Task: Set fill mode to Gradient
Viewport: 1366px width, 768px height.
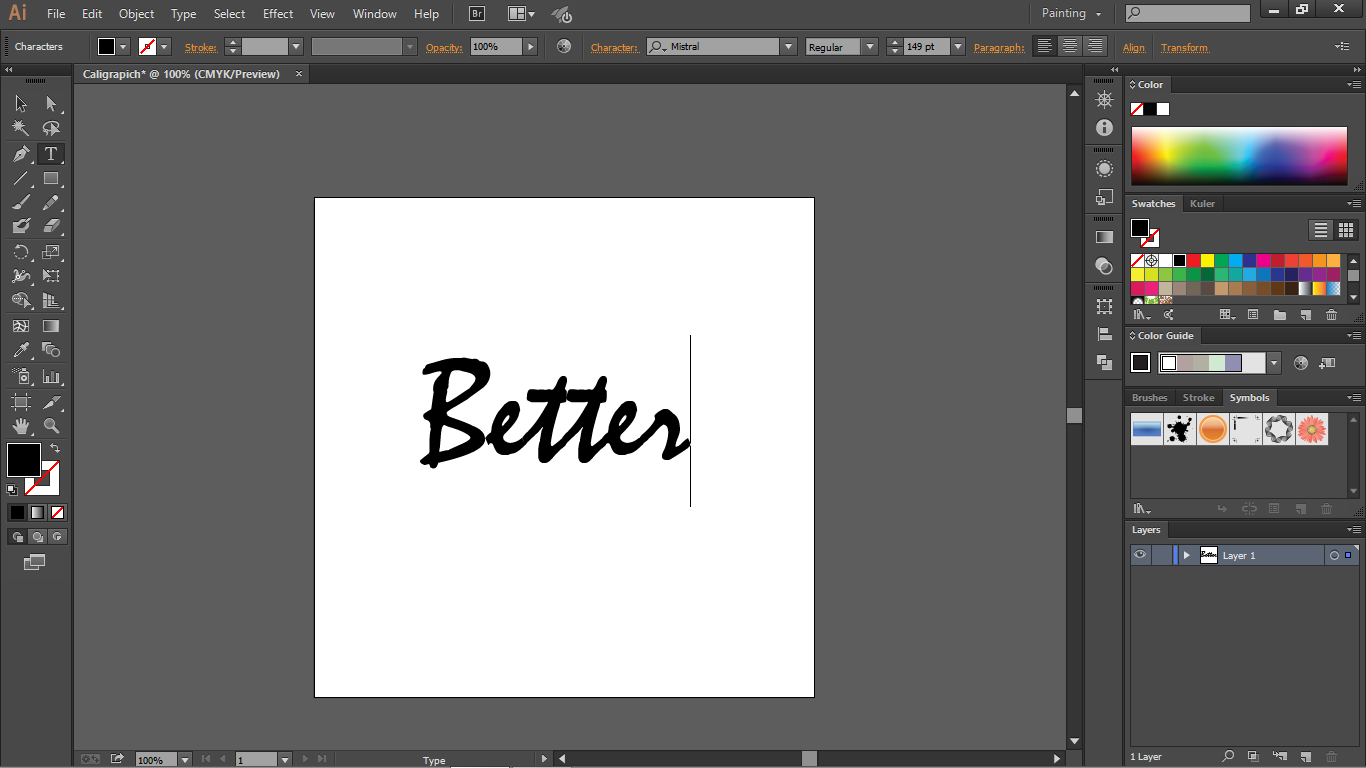Action: pos(37,512)
